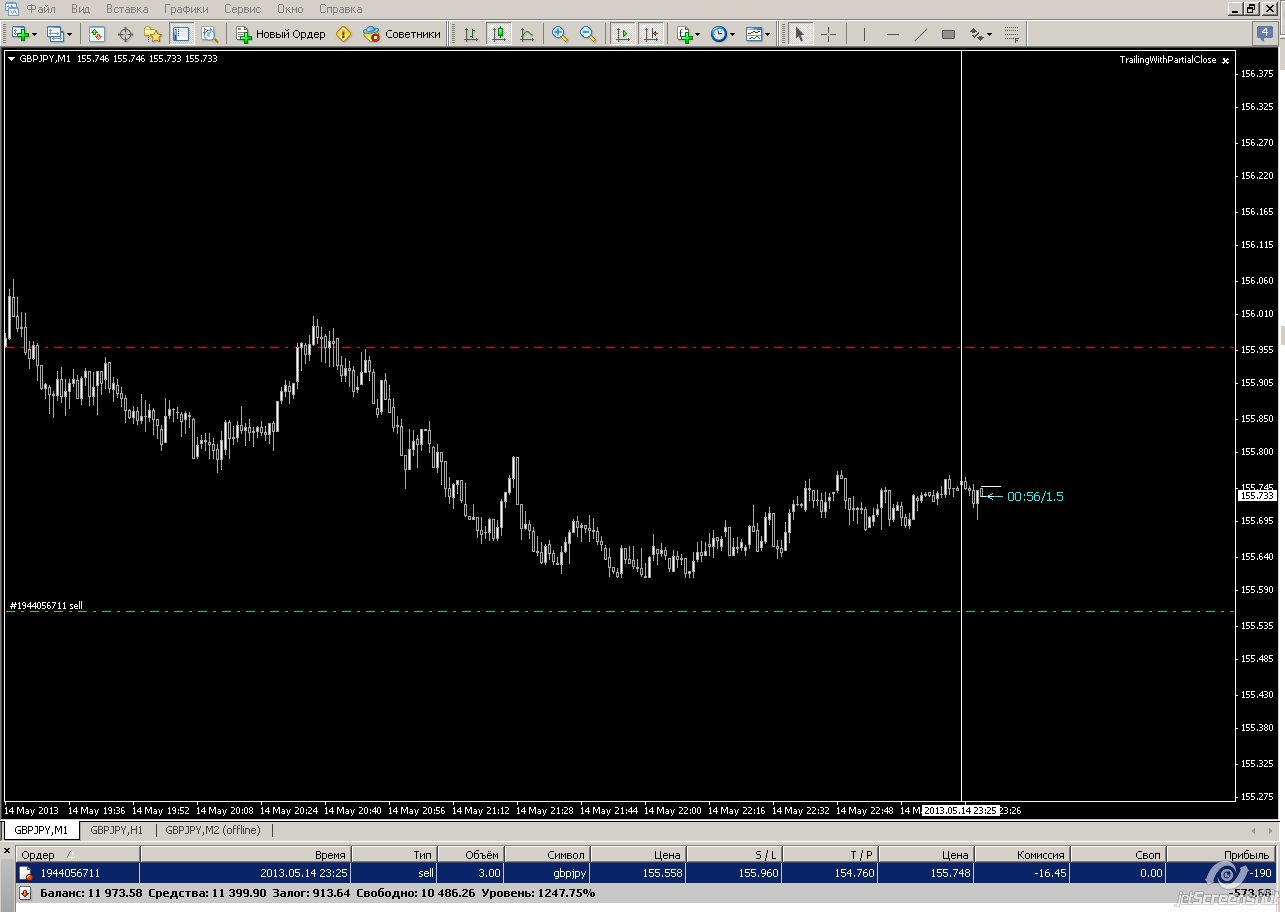Viewport: 1285px width, 912px height.
Task: Open the Графики menu
Action: [x=187, y=9]
